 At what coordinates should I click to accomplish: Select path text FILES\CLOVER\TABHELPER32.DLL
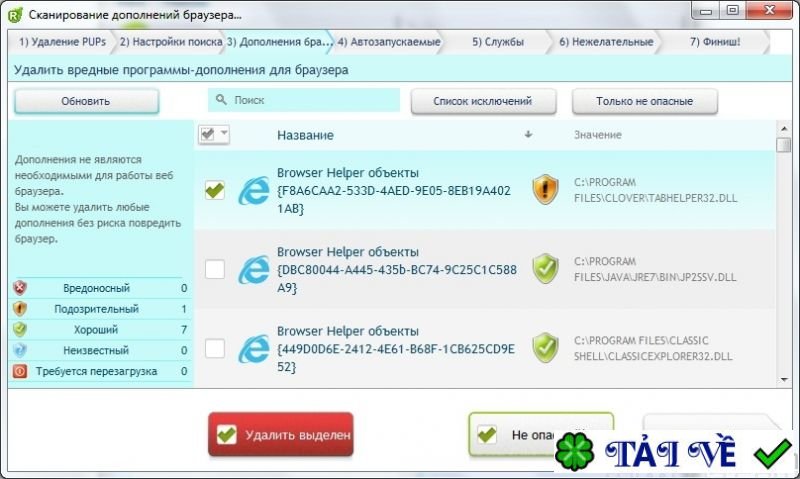tap(656, 198)
